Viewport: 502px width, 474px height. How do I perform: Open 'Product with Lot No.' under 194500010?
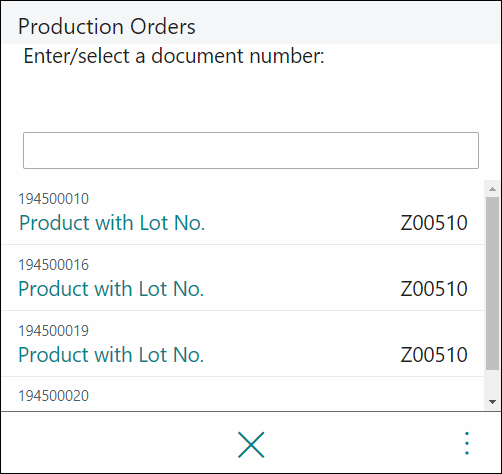pos(112,223)
